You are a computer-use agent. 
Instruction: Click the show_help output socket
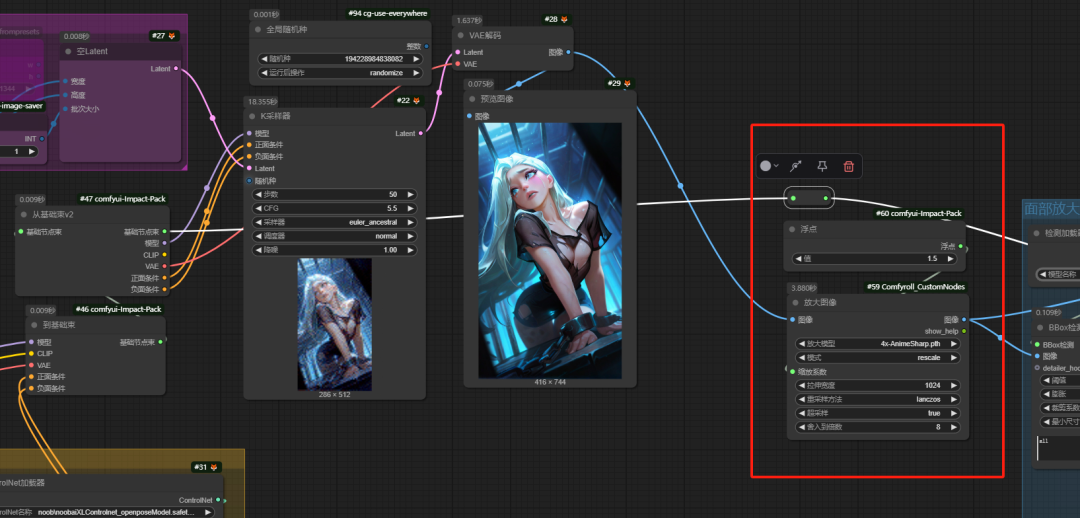[x=964, y=331]
